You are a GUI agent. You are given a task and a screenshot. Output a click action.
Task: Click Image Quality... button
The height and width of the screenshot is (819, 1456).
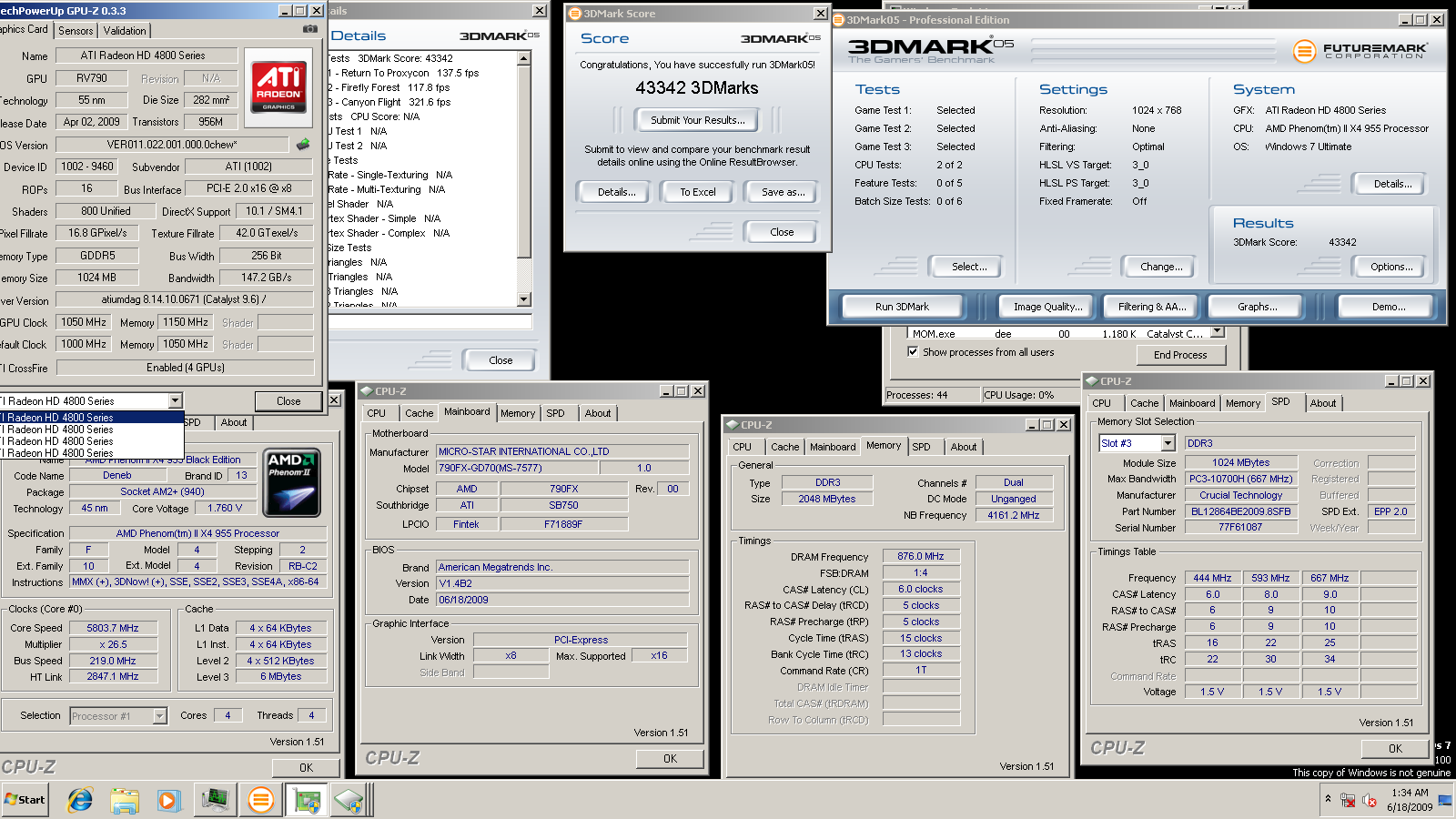point(1048,307)
